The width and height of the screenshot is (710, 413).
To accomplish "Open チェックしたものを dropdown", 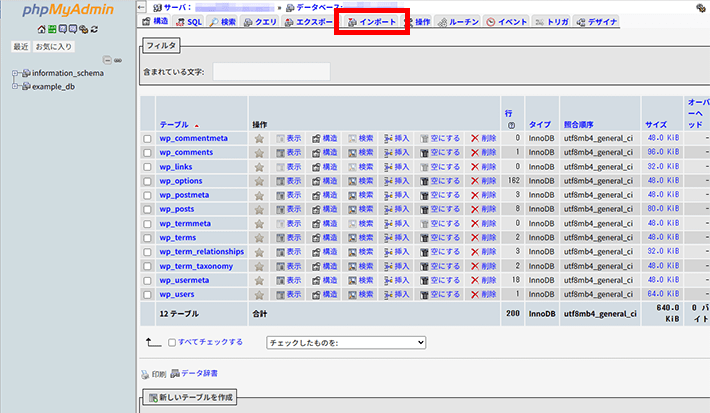I will click(346, 343).
